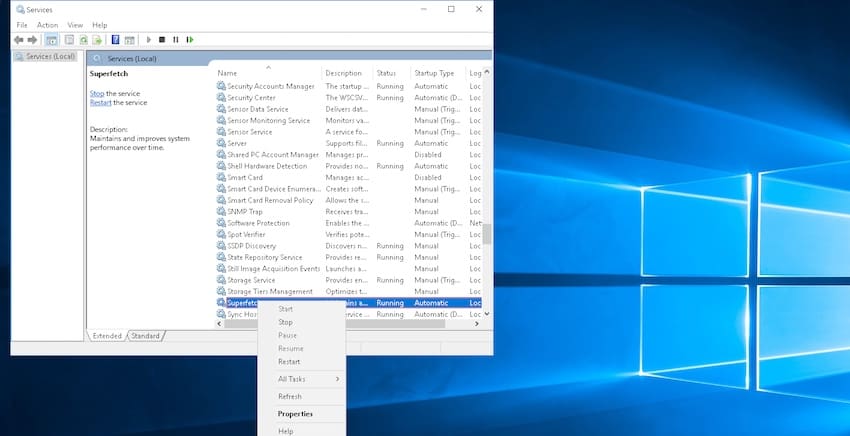Sort by the Description column header

pos(347,73)
